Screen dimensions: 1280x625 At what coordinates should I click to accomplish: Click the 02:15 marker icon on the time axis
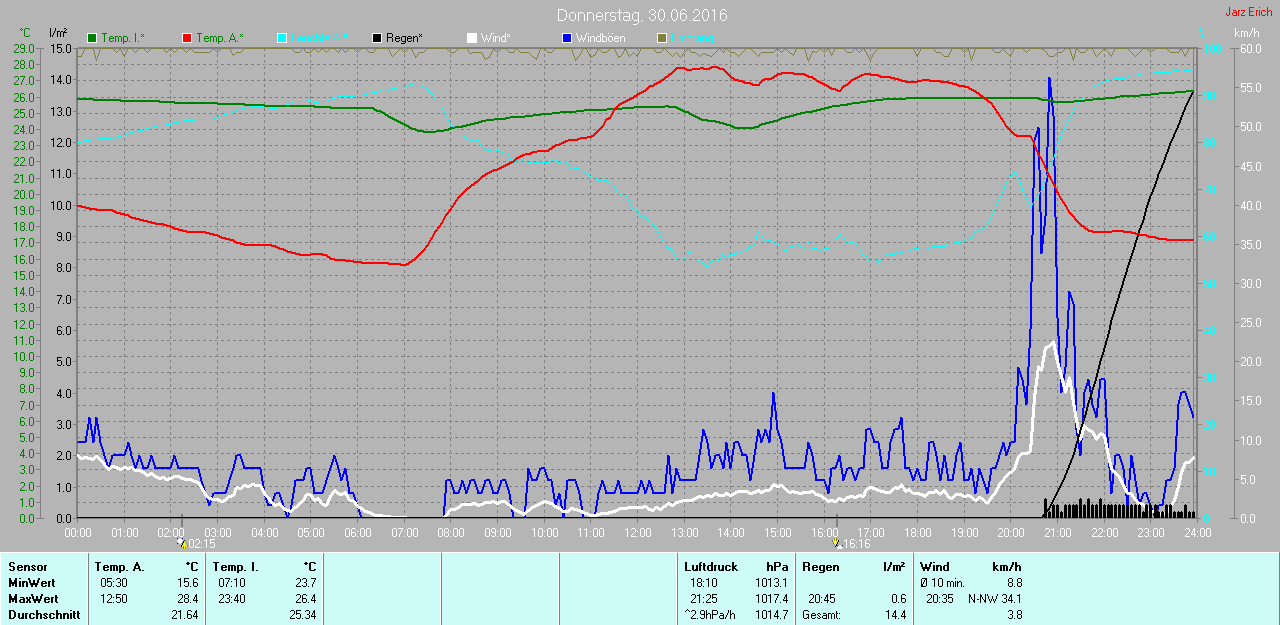tap(182, 544)
